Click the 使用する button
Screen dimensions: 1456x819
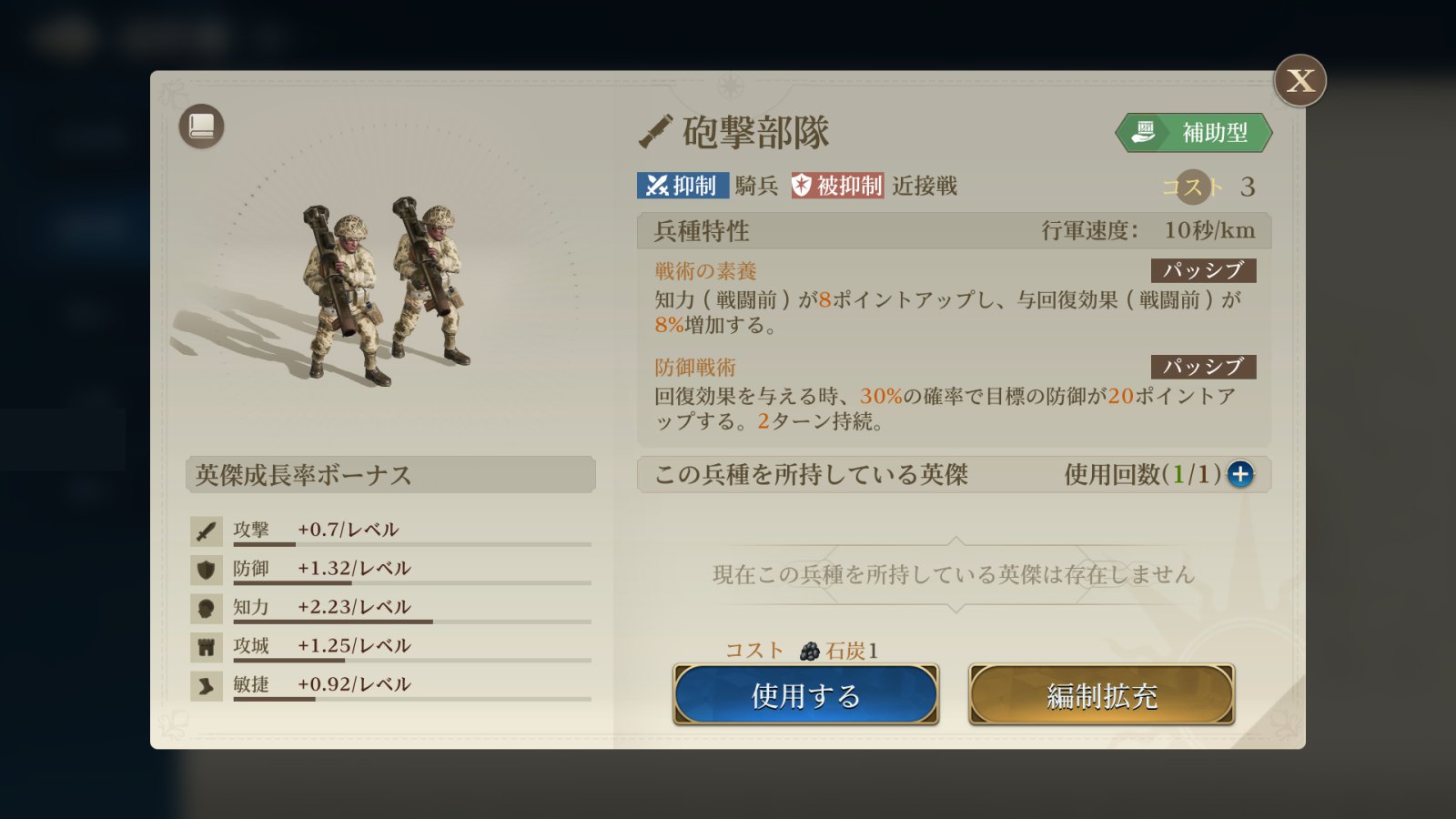[805, 695]
